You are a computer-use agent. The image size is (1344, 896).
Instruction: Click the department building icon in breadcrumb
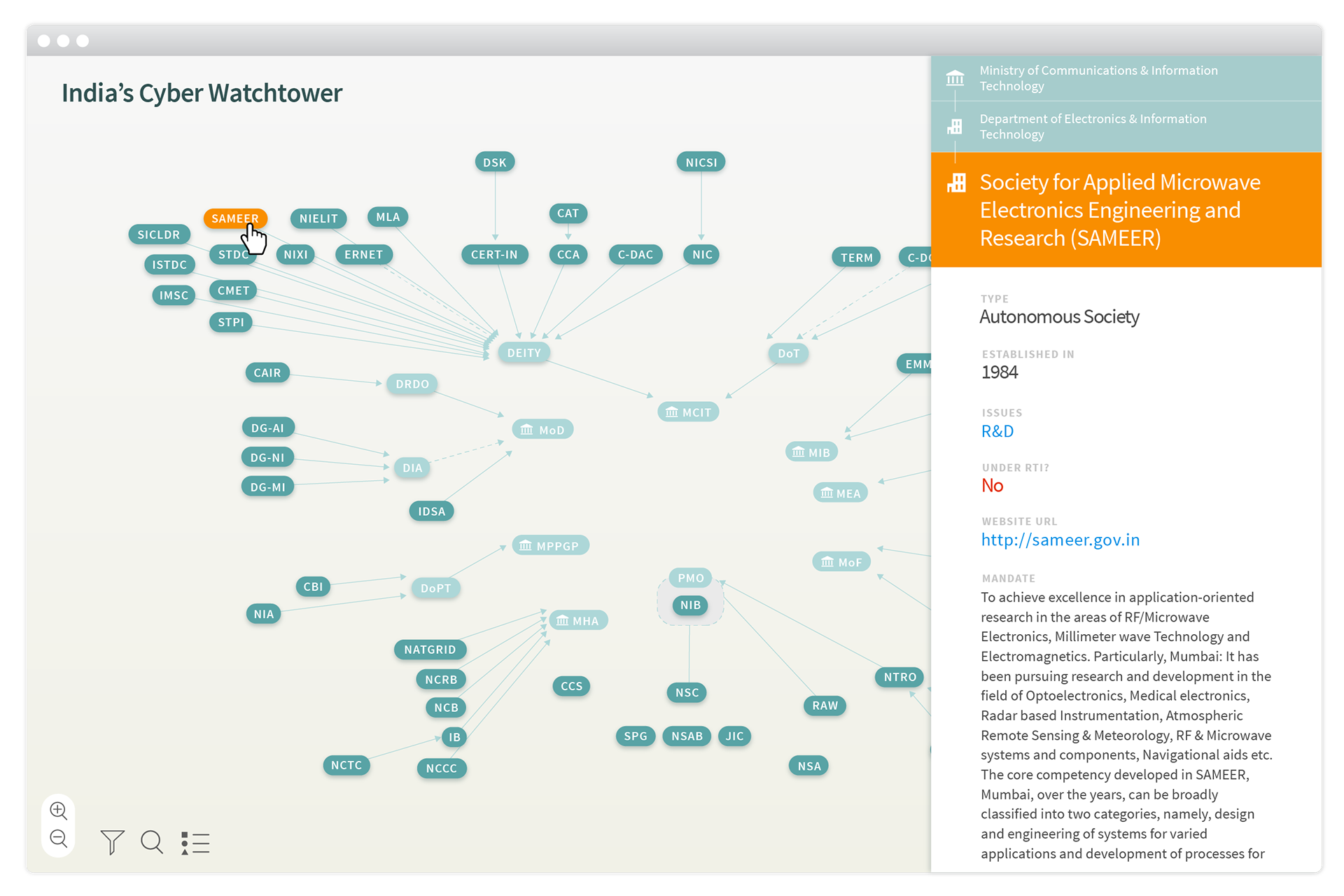[955, 127]
